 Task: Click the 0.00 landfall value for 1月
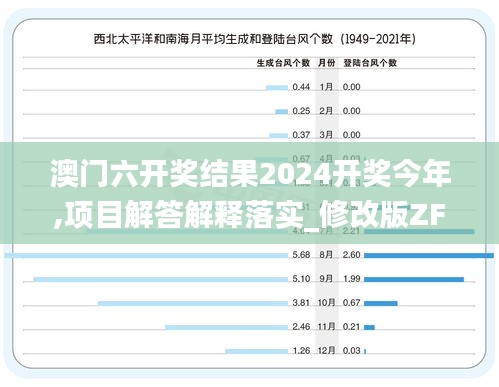click(352, 87)
